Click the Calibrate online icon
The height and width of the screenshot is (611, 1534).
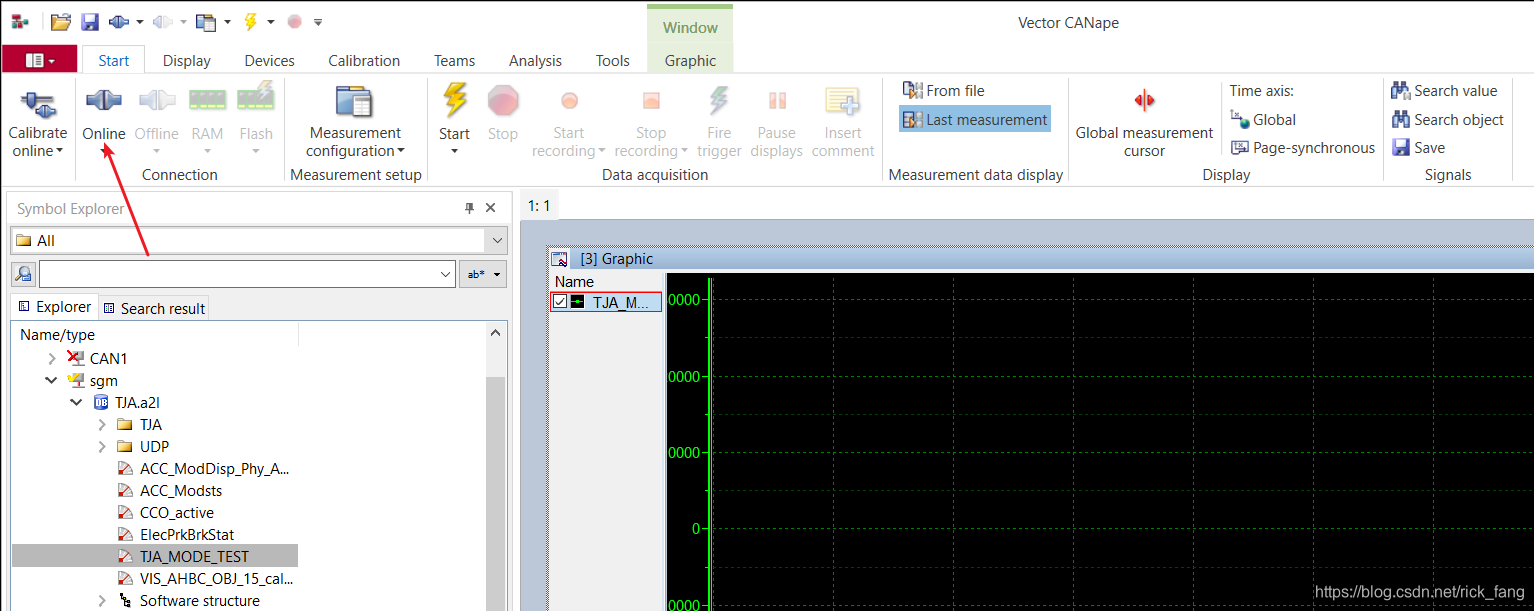(x=37, y=102)
